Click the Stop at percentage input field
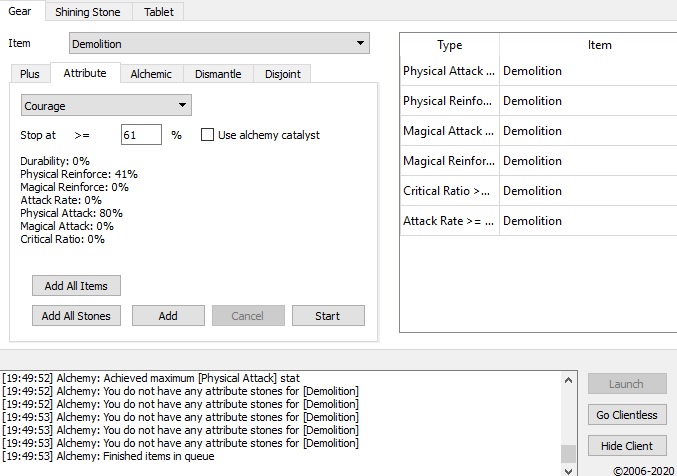The width and height of the screenshot is (677, 476). (141, 135)
